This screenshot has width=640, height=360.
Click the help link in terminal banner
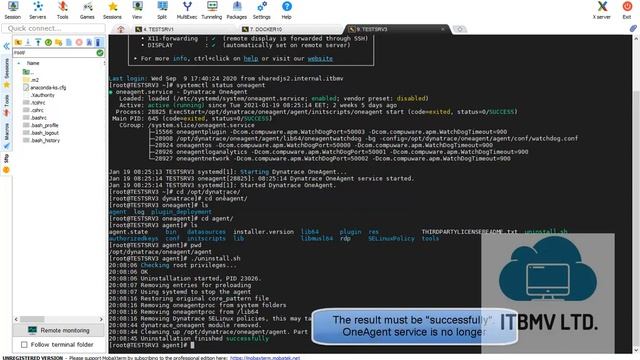(251, 58)
